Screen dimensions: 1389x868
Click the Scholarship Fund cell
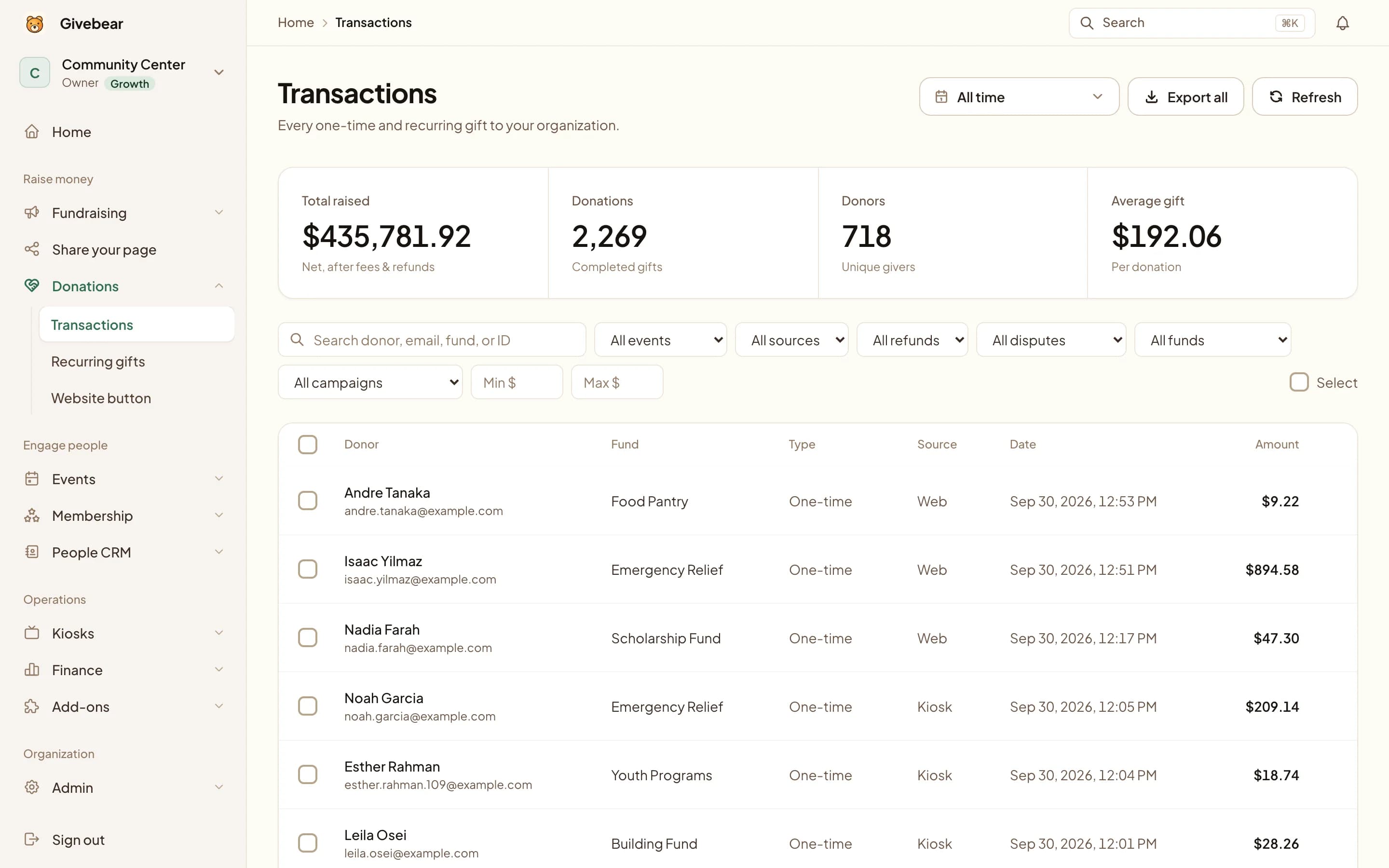[666, 638]
